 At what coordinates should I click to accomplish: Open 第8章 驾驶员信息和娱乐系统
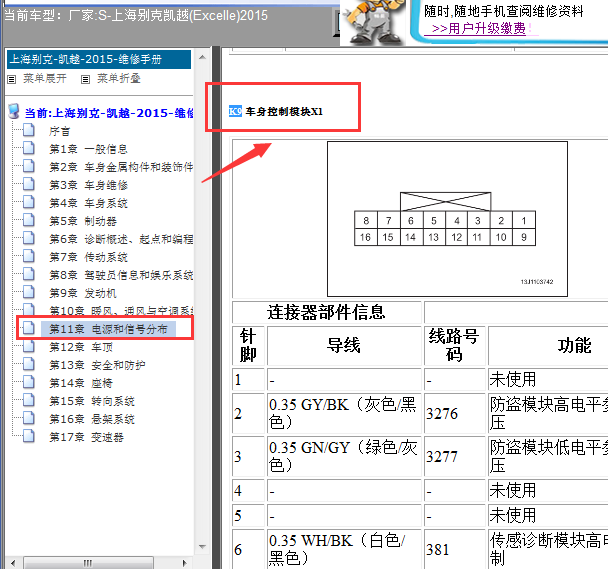click(x=121, y=275)
